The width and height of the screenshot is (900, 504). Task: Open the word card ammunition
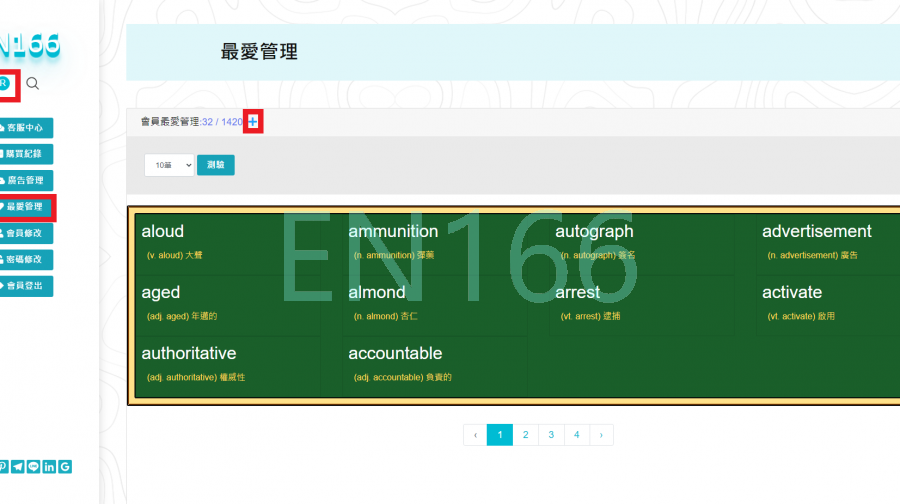435,245
